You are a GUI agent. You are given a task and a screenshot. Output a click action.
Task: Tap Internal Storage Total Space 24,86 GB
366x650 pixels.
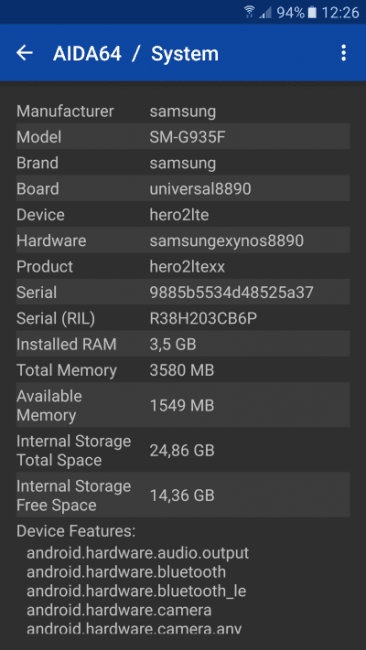(183, 450)
